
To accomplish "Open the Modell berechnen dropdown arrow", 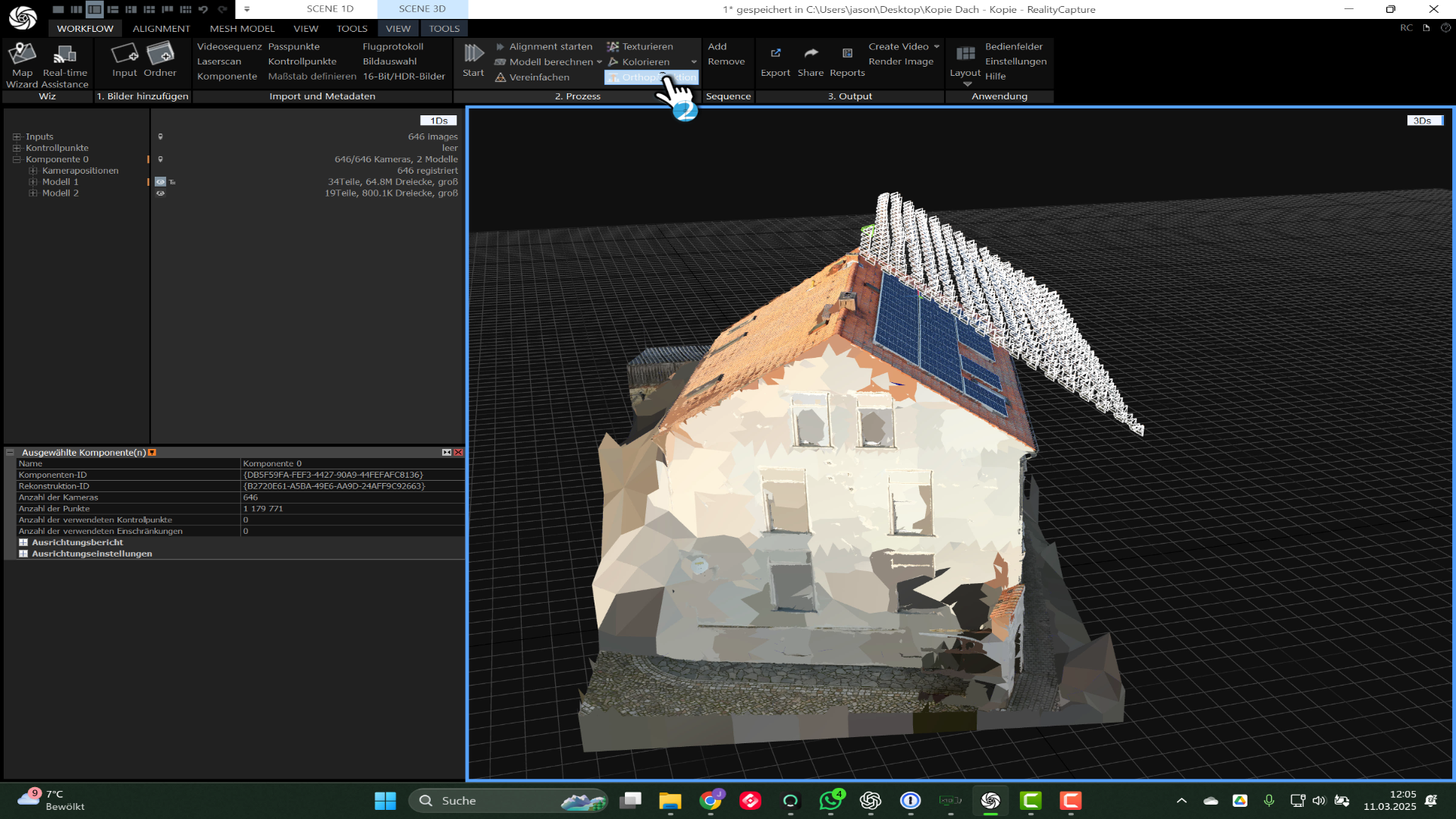I will click(x=599, y=62).
